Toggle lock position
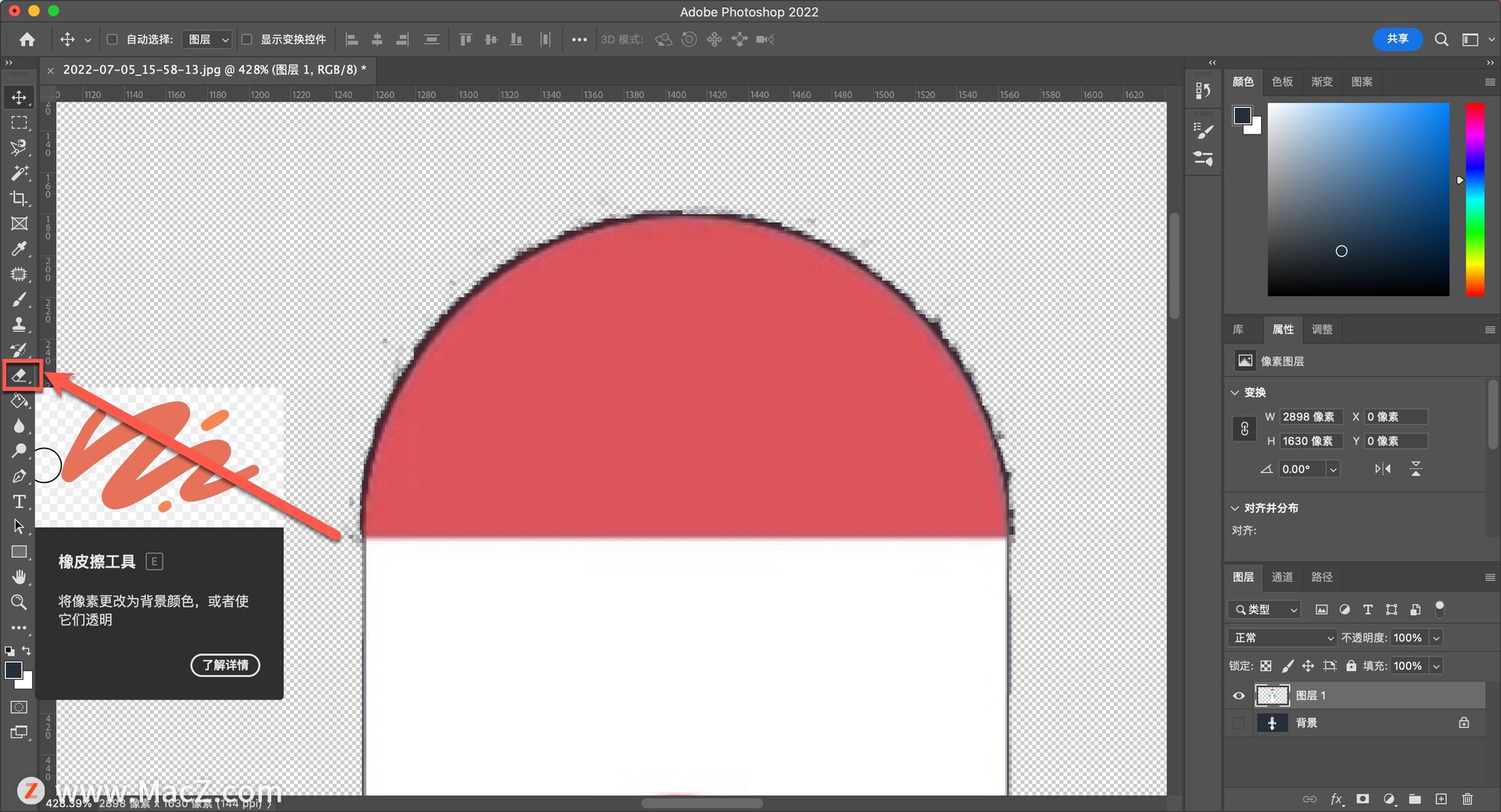Viewport: 1501px width, 812px height. [x=1308, y=666]
